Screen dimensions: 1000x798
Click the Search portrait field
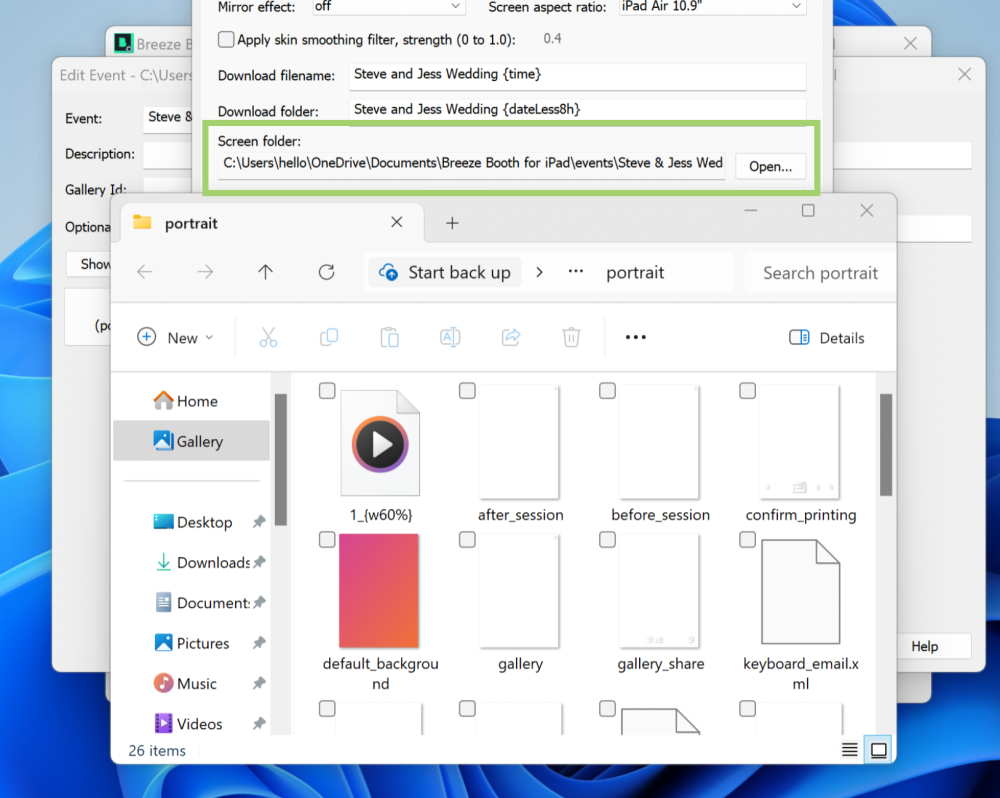tap(820, 273)
